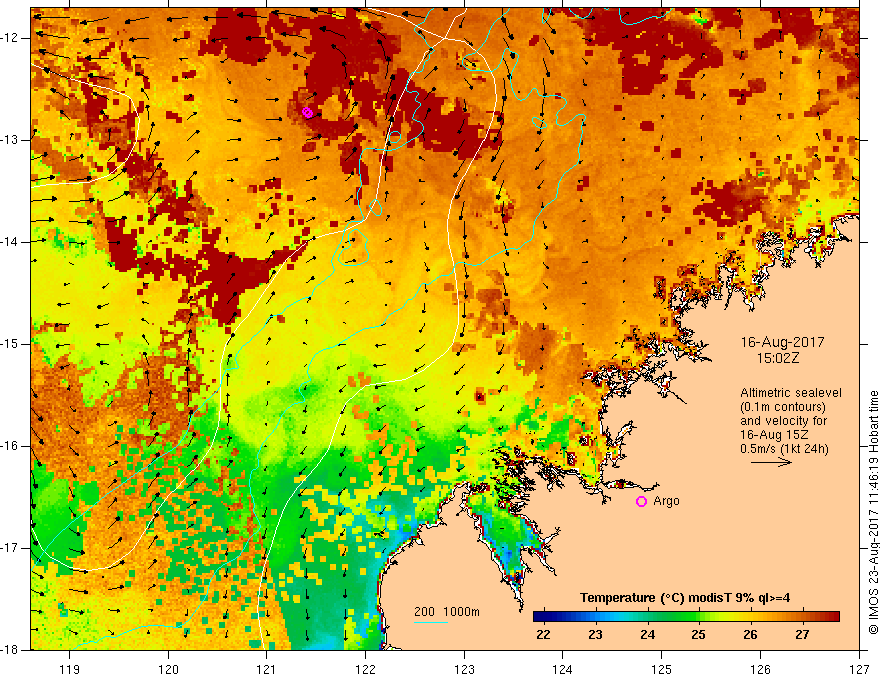Click latitude axis label '-12'

click(11, 38)
